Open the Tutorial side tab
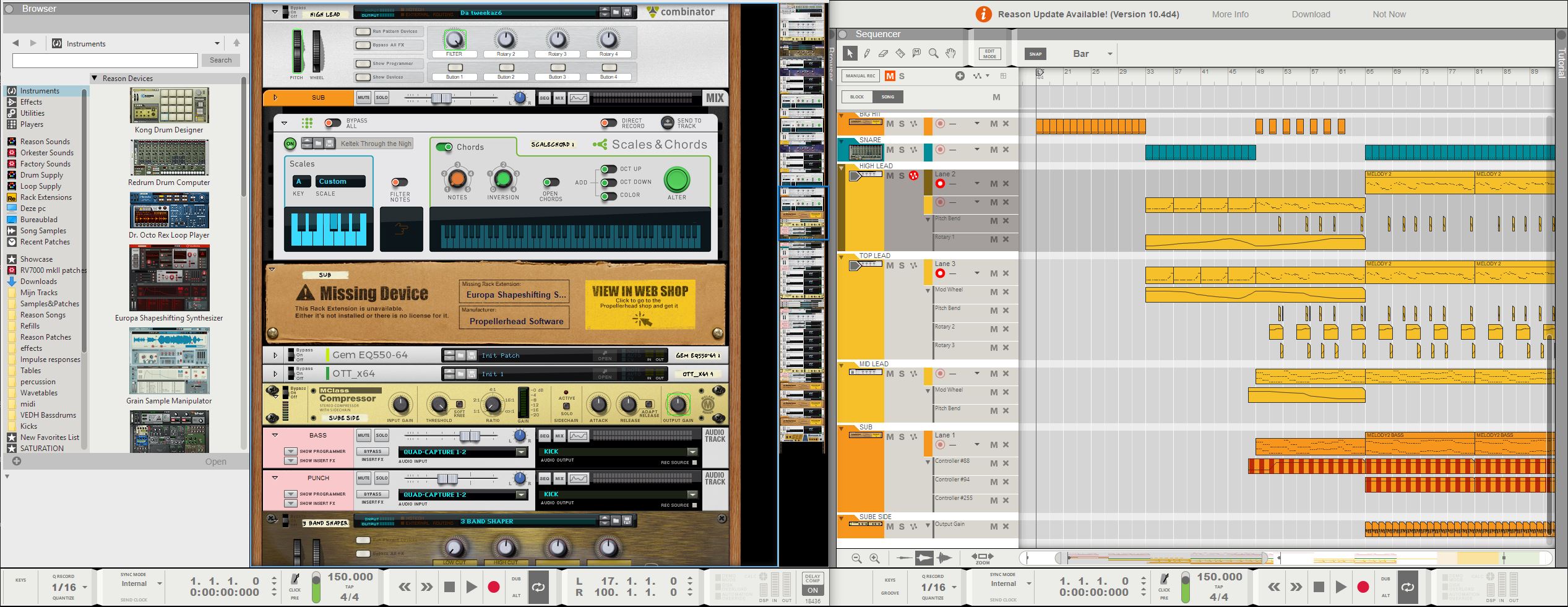The image size is (1568, 607). point(1561,63)
